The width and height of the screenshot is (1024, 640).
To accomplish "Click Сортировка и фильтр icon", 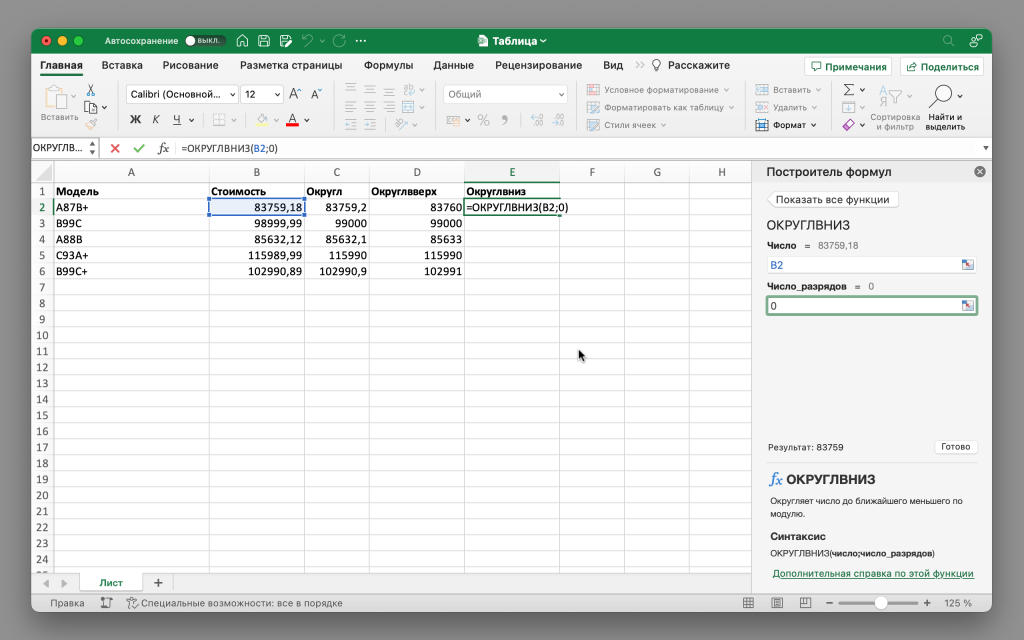I will click(895, 108).
